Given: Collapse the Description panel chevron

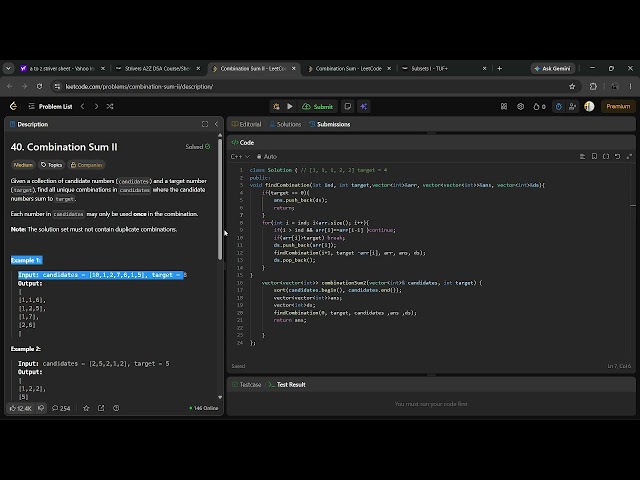Looking at the screenshot, I should coord(216,124).
